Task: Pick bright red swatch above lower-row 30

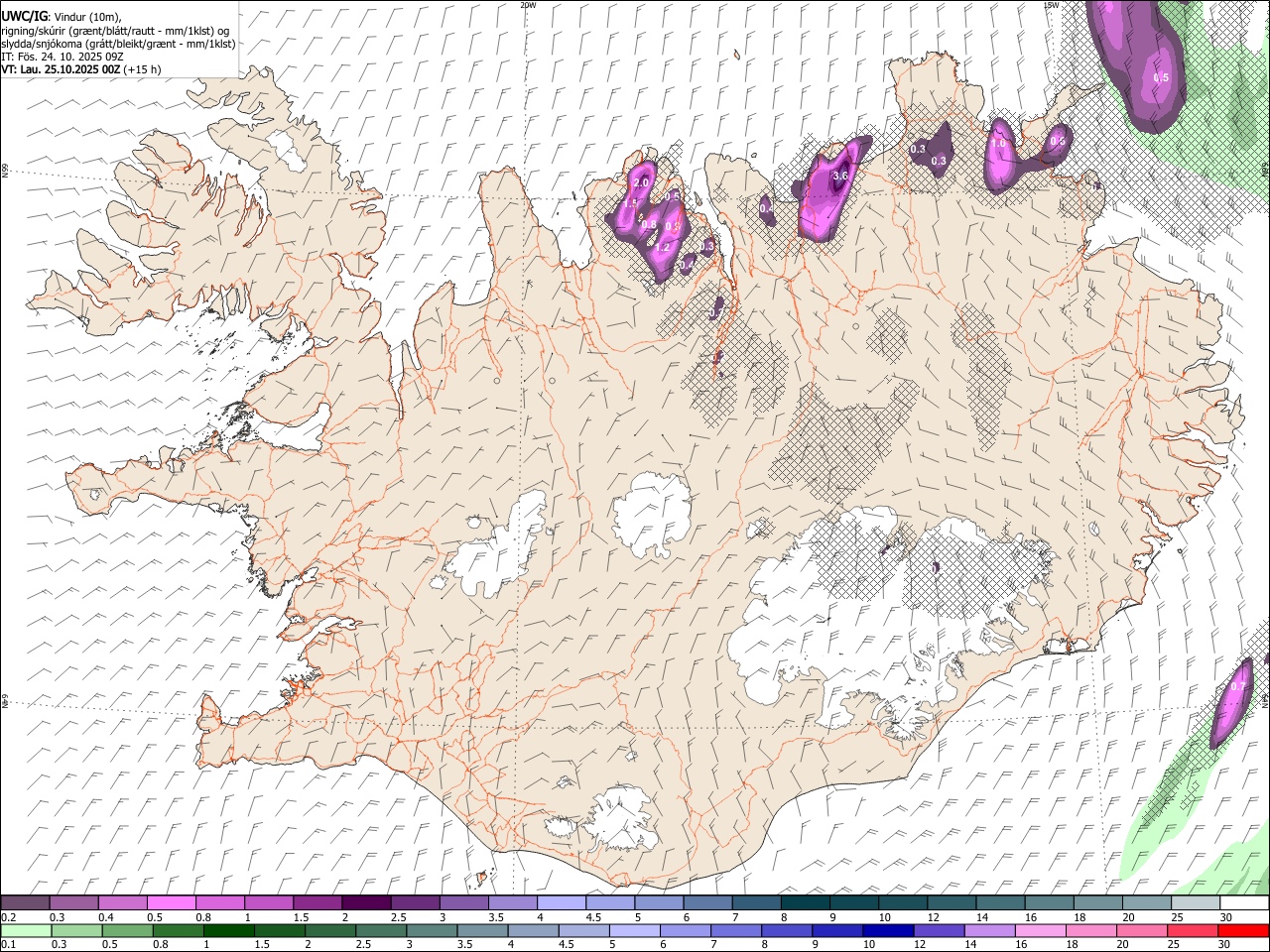Action: [1242, 930]
